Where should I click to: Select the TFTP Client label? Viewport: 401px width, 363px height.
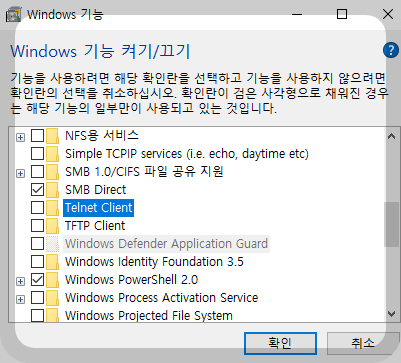click(x=95, y=226)
